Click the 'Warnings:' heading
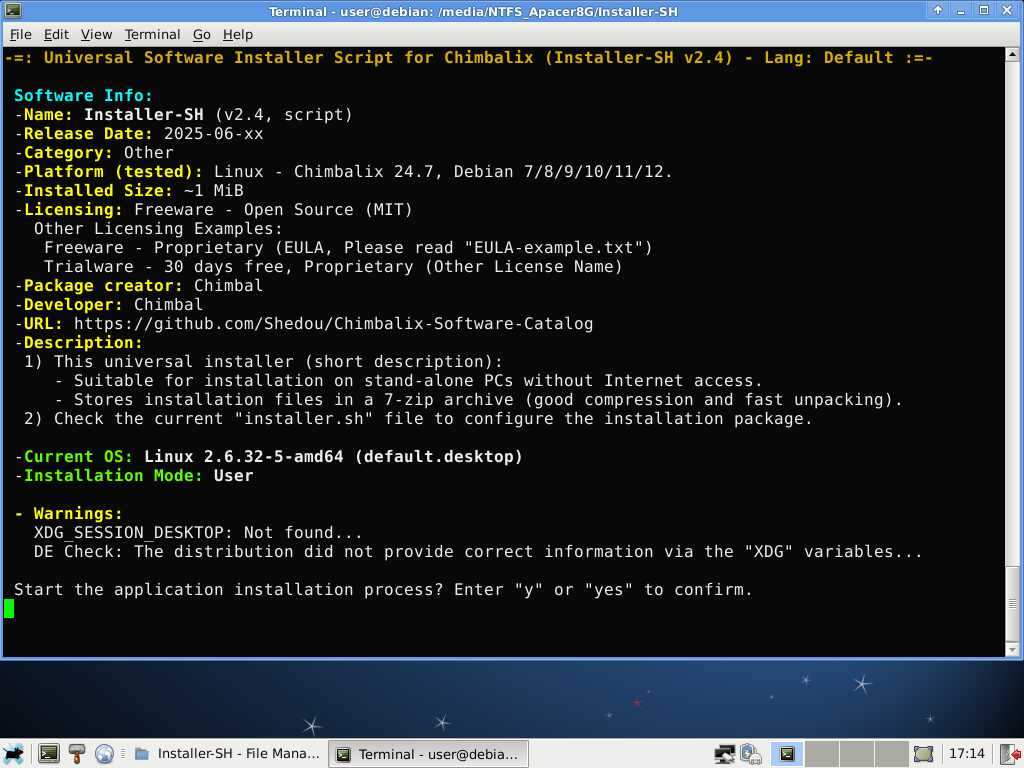The height and width of the screenshot is (768, 1024). (78, 514)
